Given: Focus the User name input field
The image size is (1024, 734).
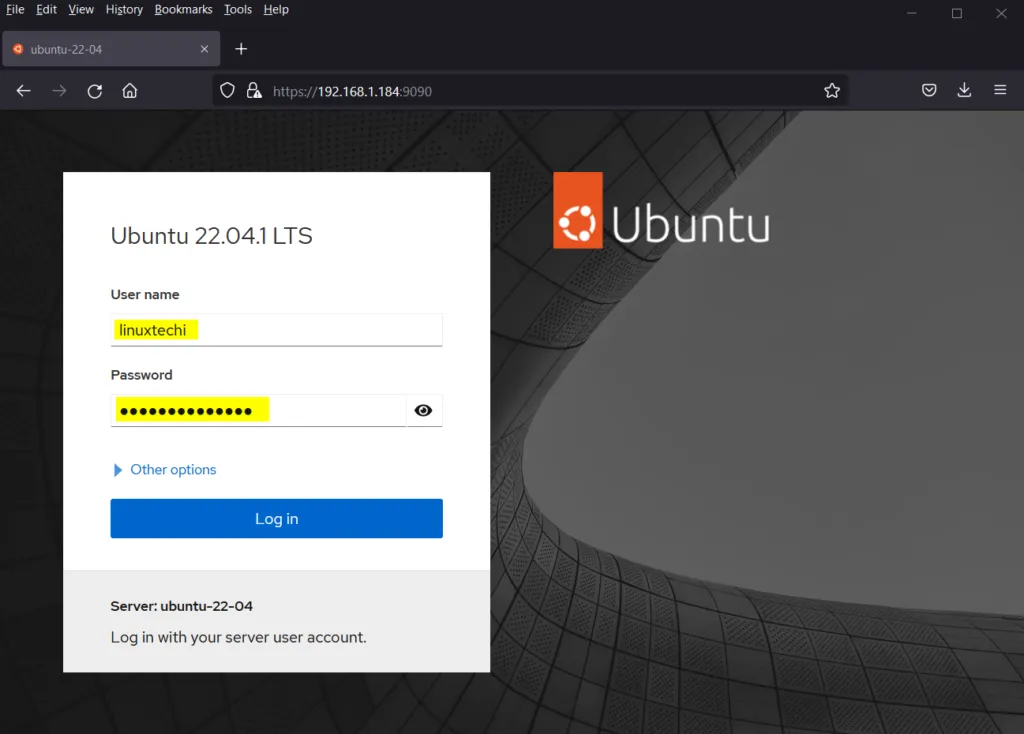Looking at the screenshot, I should 276,330.
